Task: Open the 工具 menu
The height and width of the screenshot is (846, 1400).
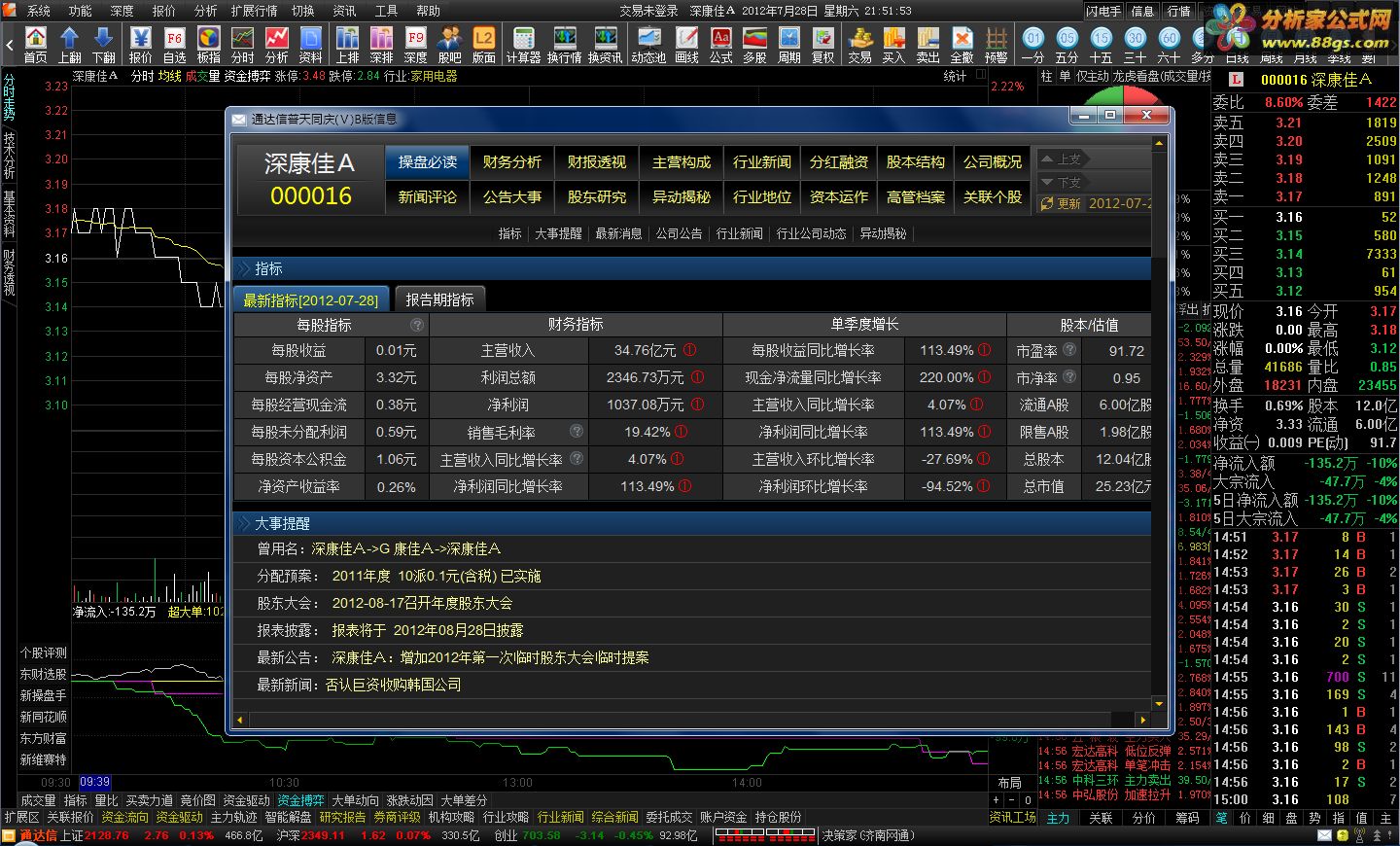Action: coord(386,11)
